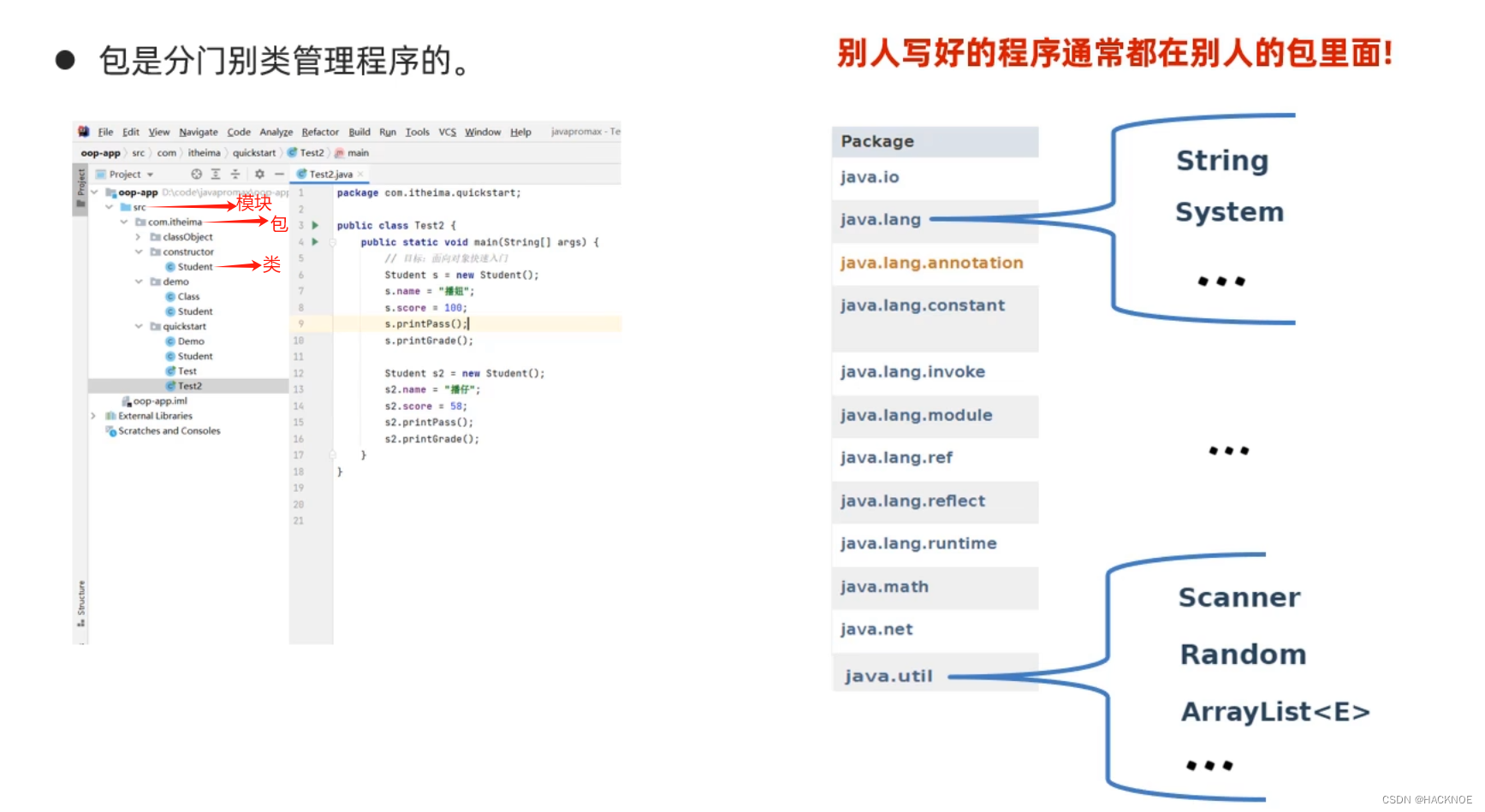Click the fold marker on the main method line
This screenshot has width=1485, height=812.
pyautogui.click(x=333, y=242)
